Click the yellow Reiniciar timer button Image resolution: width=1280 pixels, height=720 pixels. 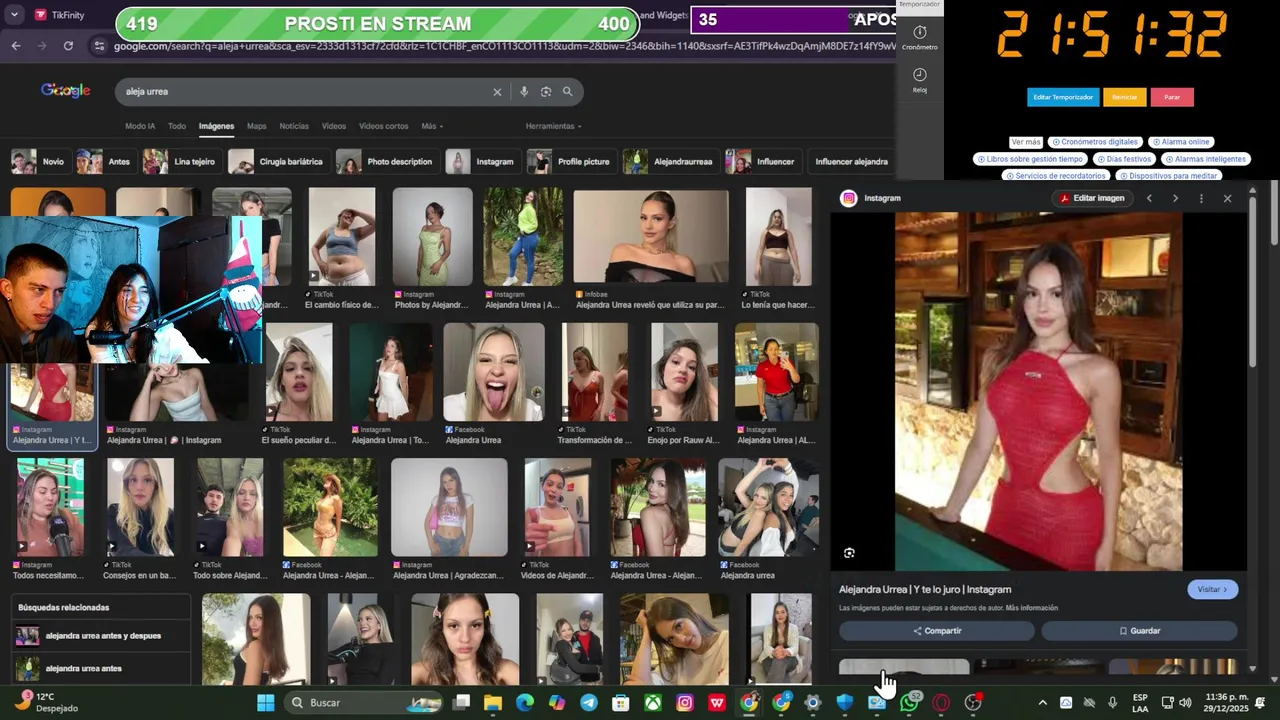pos(1124,97)
